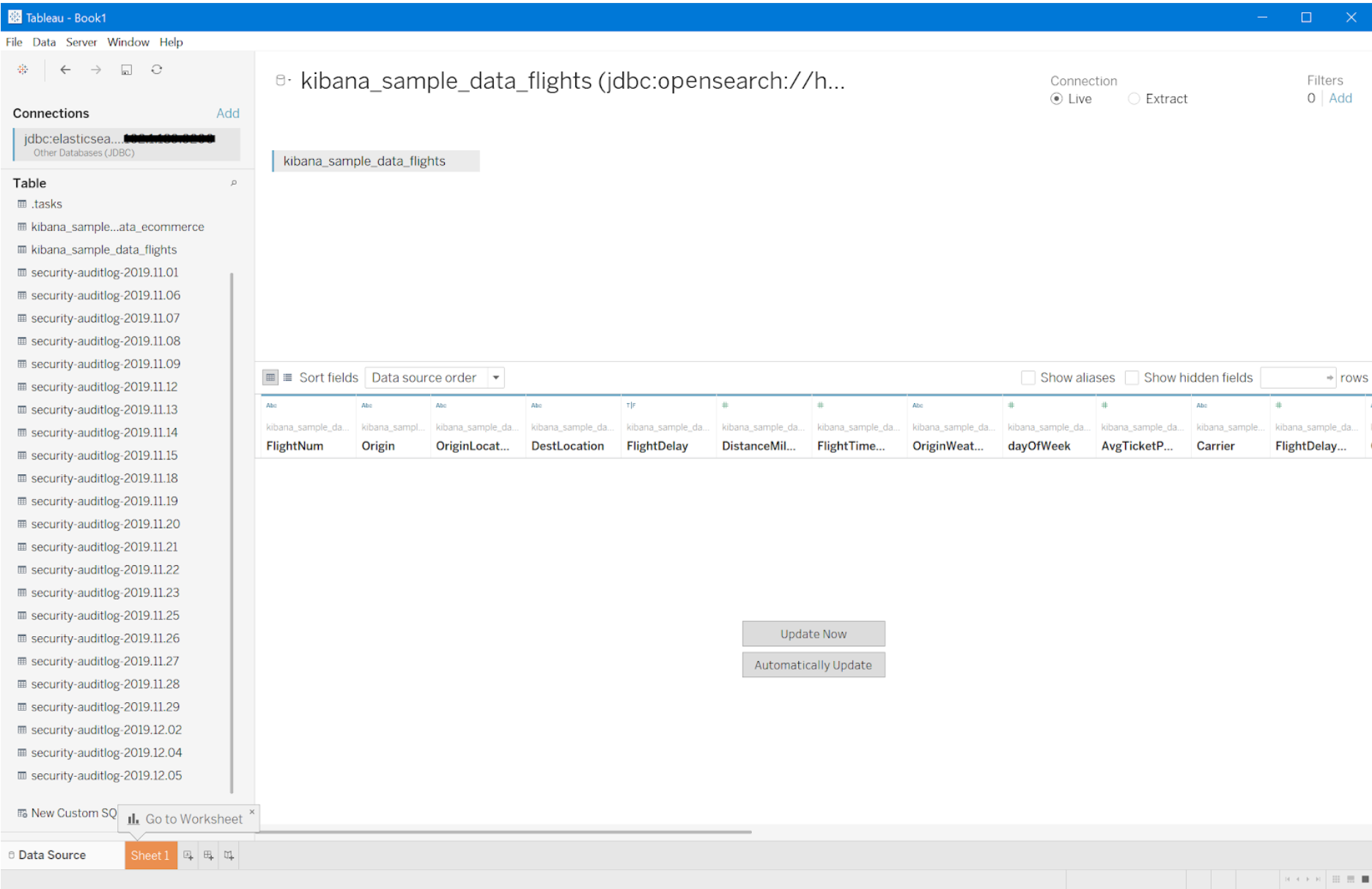Enable the Show aliases checkbox
The height and width of the screenshot is (889, 1372).
click(x=1028, y=377)
